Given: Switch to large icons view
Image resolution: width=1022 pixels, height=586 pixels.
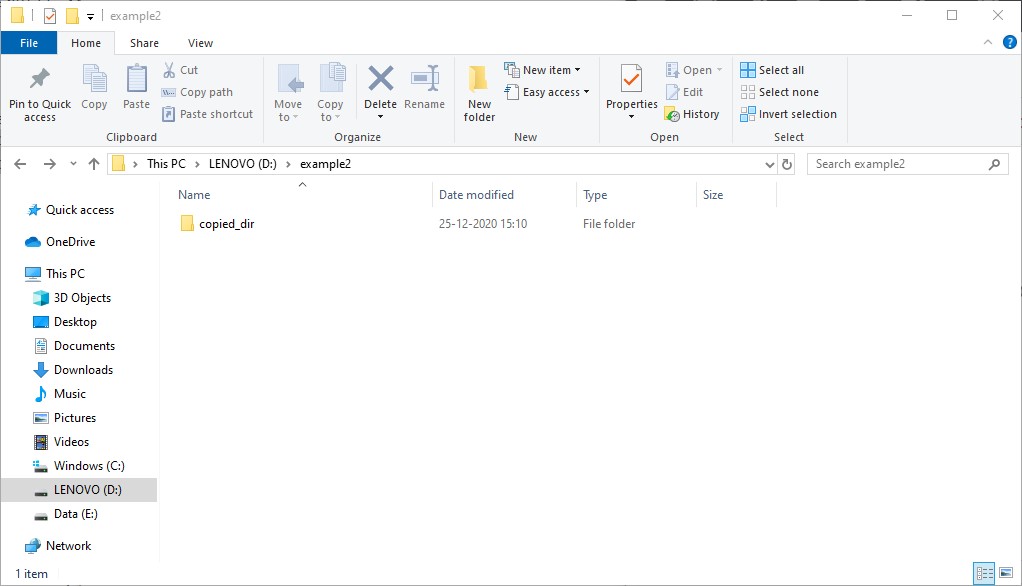Looking at the screenshot, I should [x=1007, y=573].
